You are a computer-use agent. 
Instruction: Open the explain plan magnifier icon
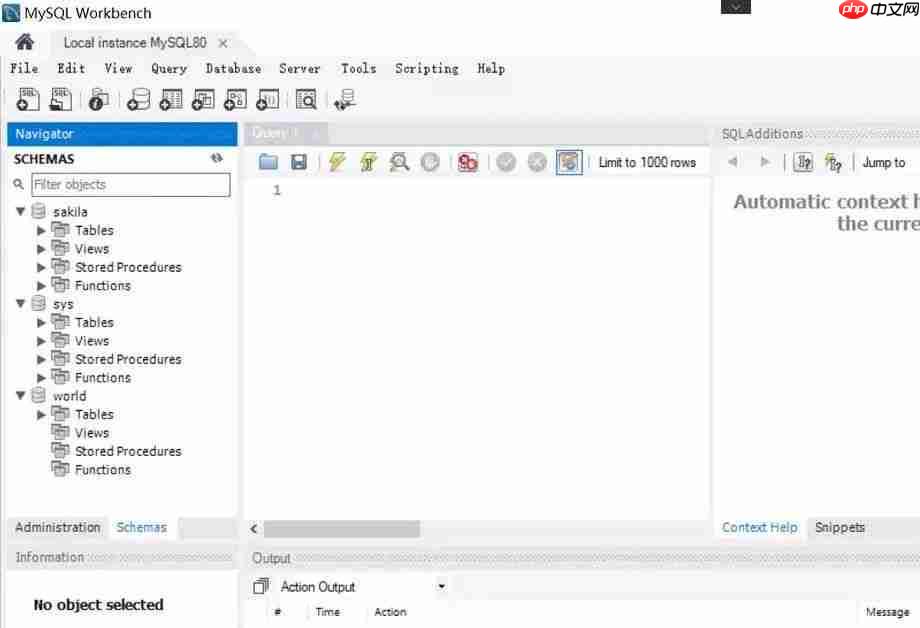point(399,162)
